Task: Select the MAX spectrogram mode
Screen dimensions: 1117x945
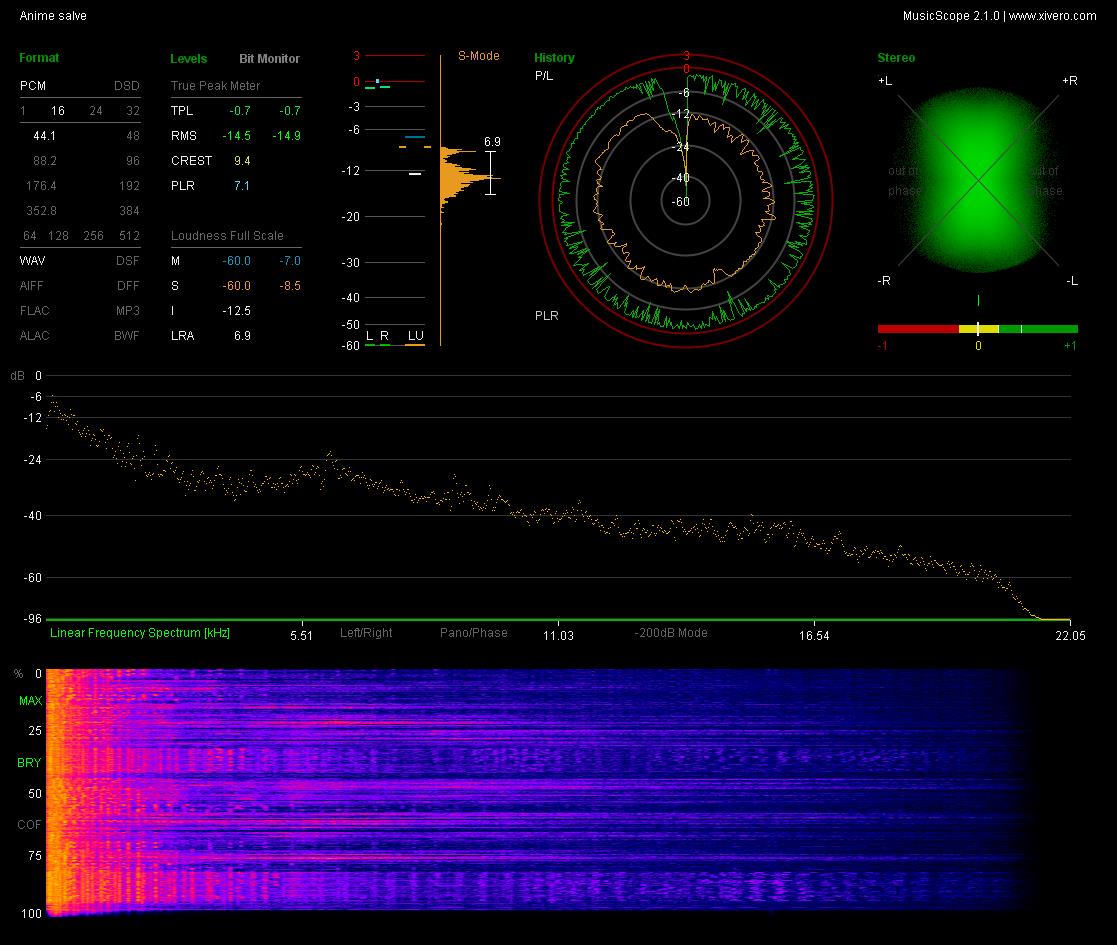Action: (30, 701)
